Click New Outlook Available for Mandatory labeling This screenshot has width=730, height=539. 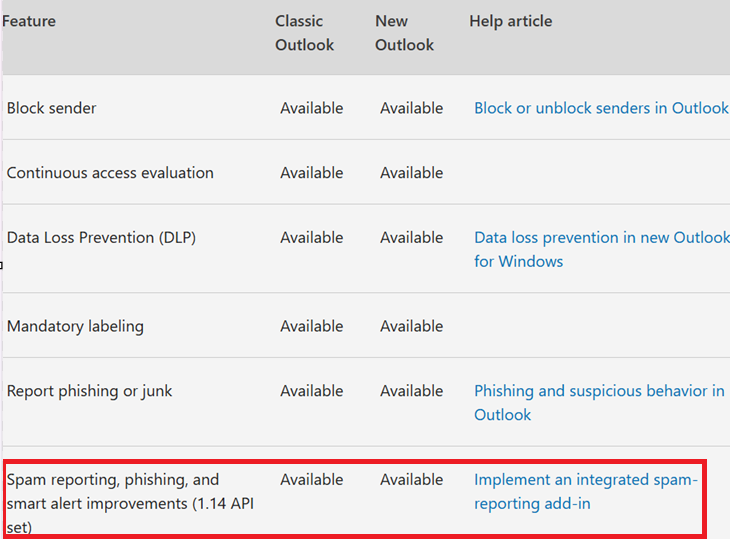click(412, 326)
